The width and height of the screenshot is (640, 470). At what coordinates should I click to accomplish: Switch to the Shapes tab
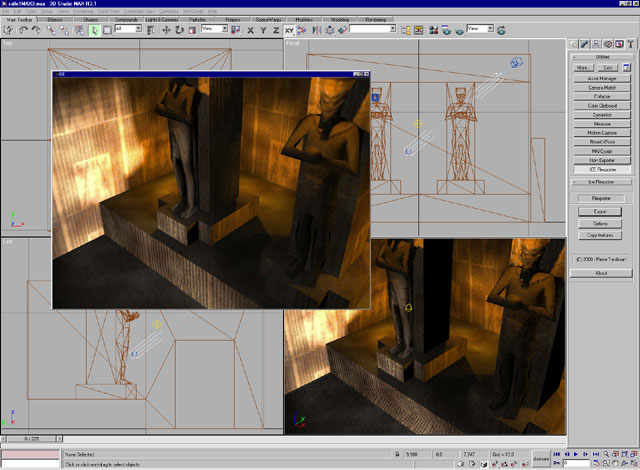[91, 20]
